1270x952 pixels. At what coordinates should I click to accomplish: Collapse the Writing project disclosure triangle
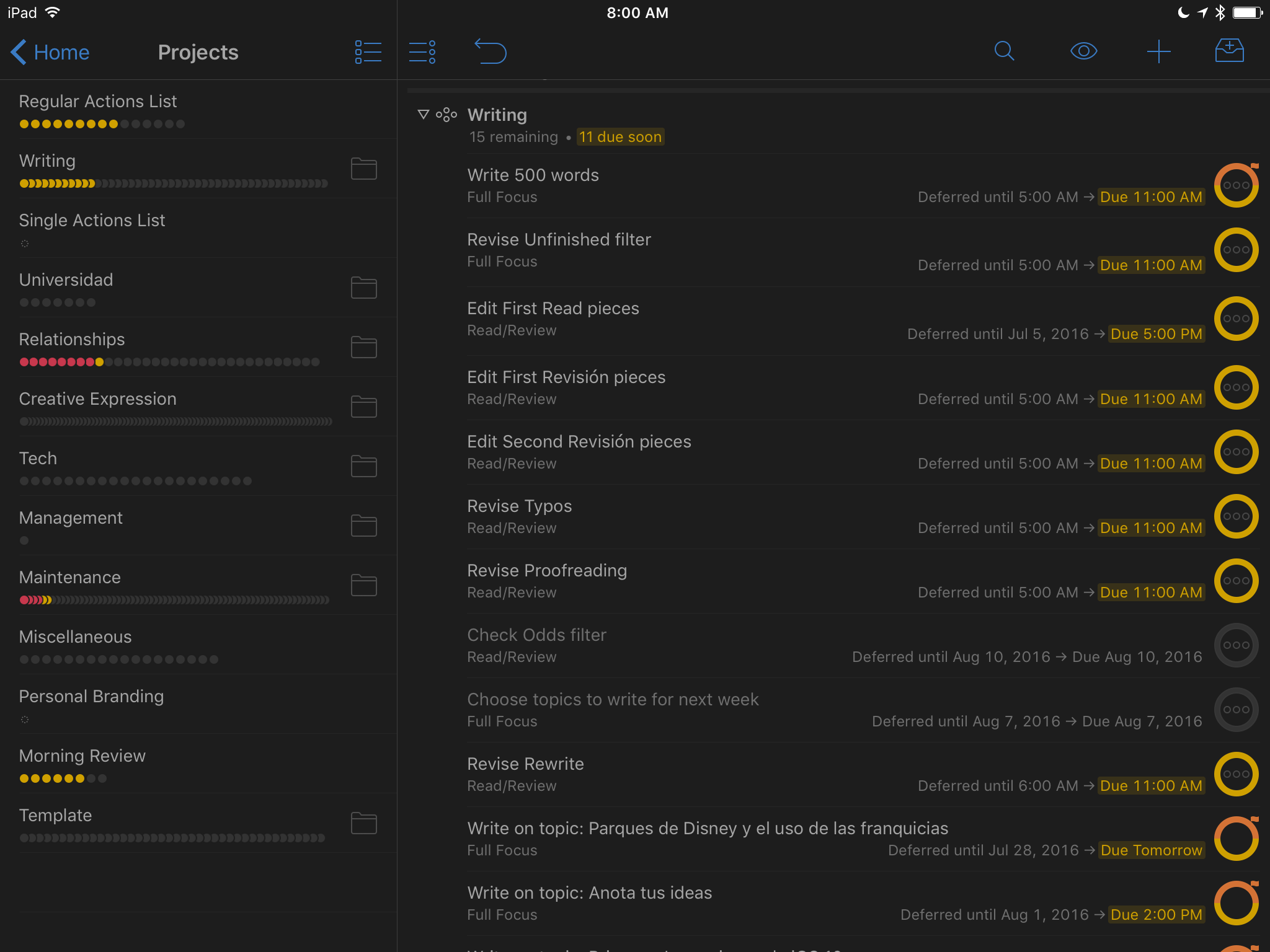tap(424, 115)
